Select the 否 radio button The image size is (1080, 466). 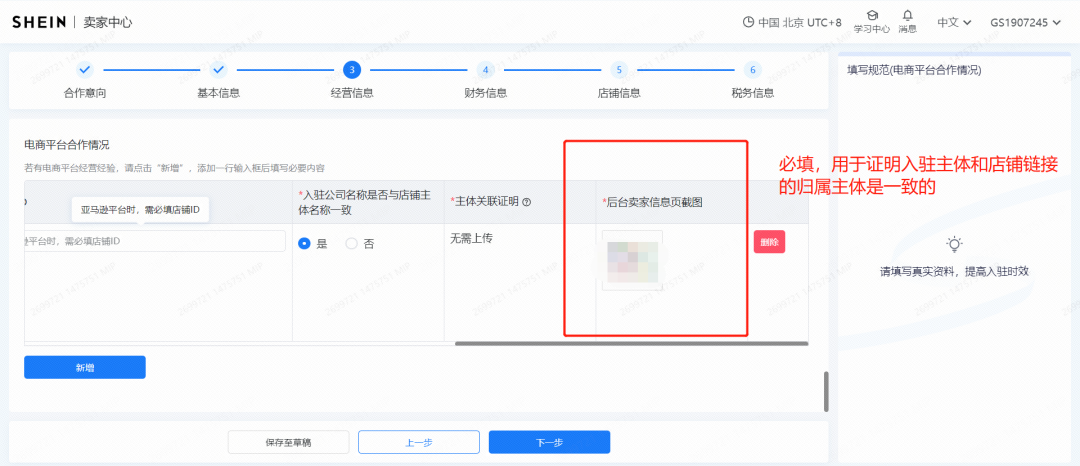[351, 243]
